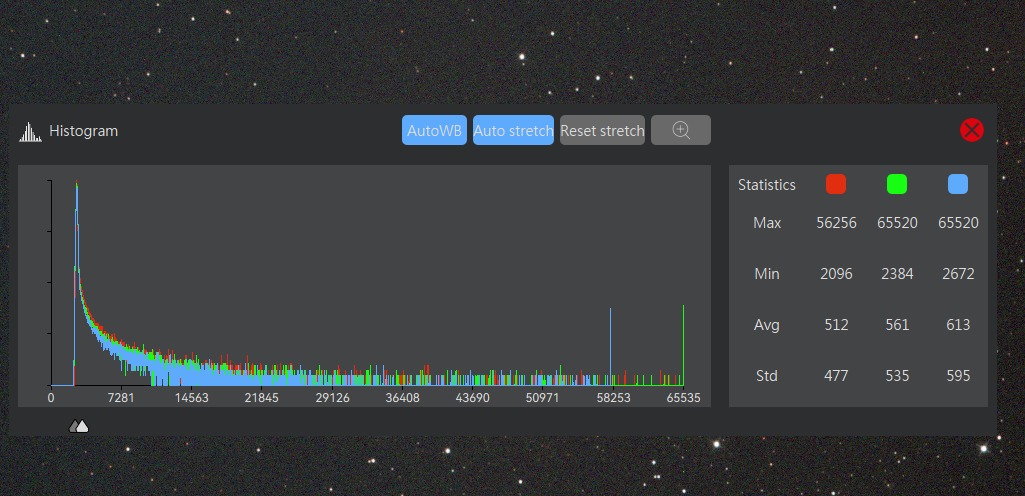Screen dimensions: 1025x496
Task: Click the blue Avg value 613
Action: click(958, 325)
